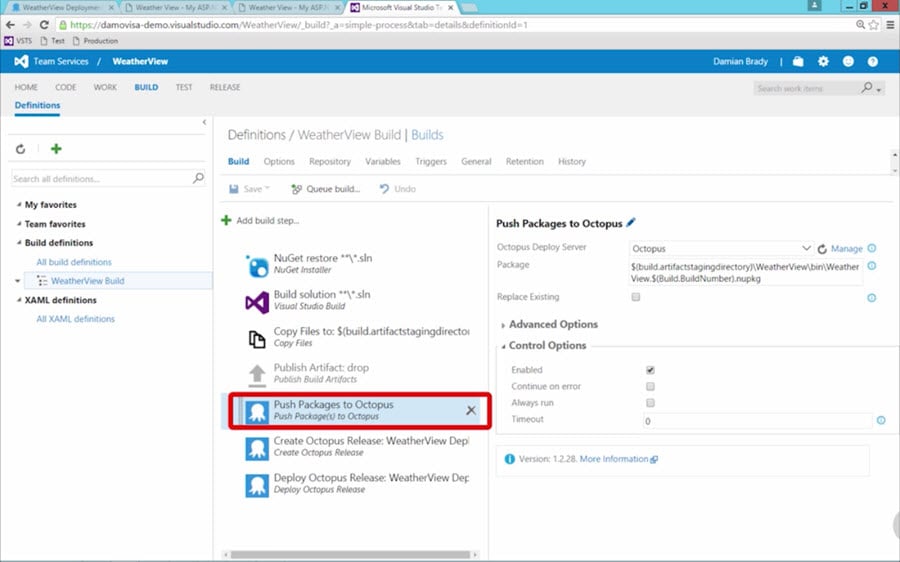Open the More Information link

pyautogui.click(x=618, y=459)
